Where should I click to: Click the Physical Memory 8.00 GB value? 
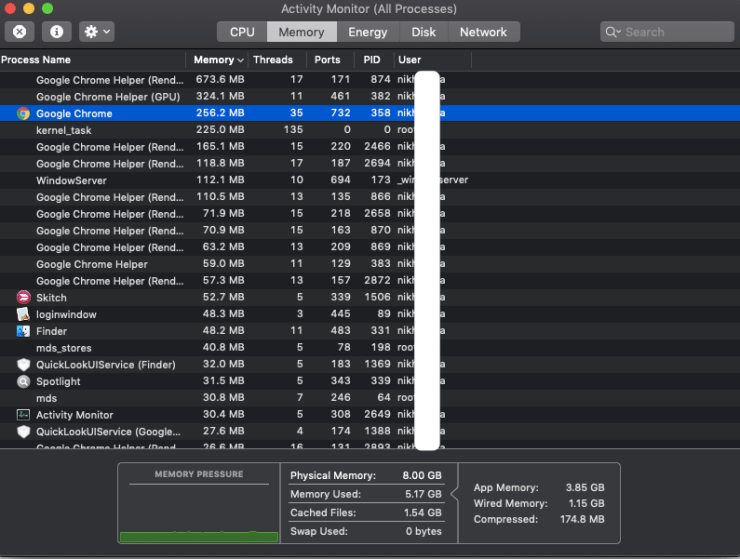(x=422, y=475)
